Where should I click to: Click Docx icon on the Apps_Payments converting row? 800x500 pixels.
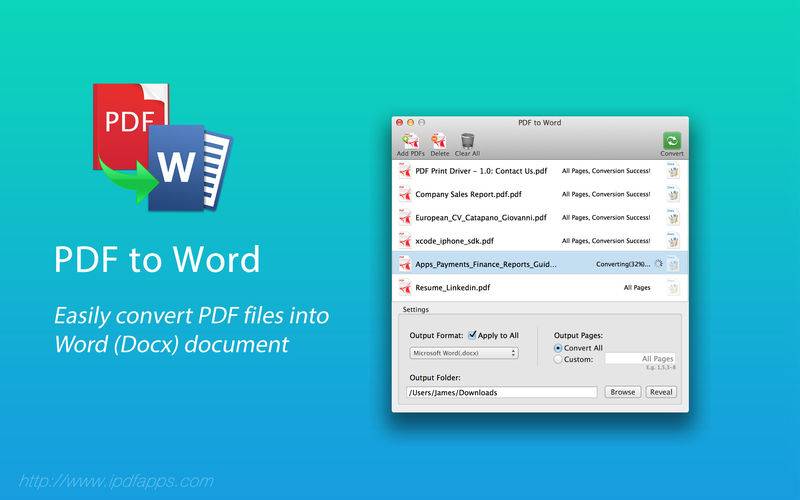pos(673,264)
